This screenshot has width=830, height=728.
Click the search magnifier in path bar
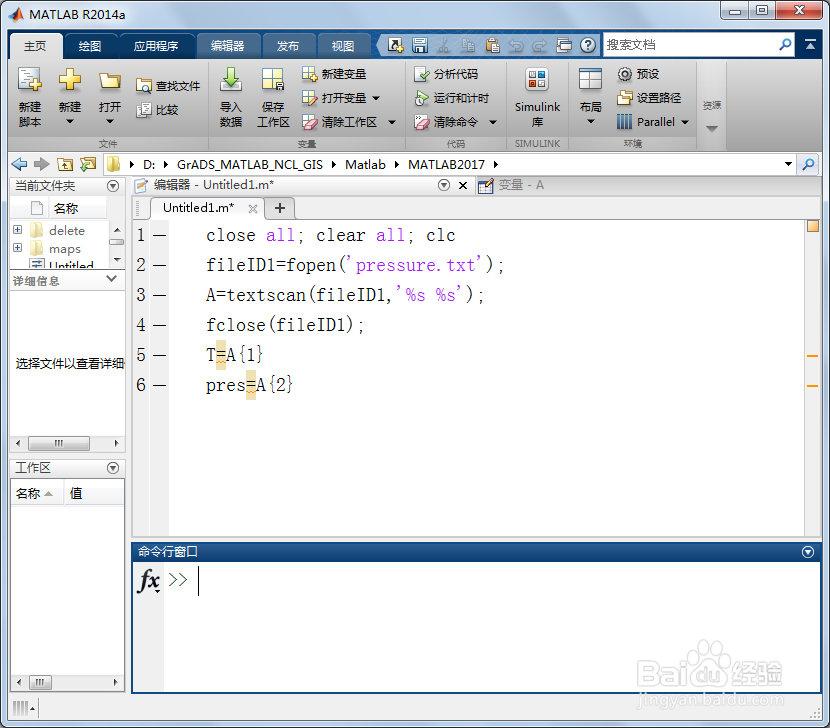[808, 164]
